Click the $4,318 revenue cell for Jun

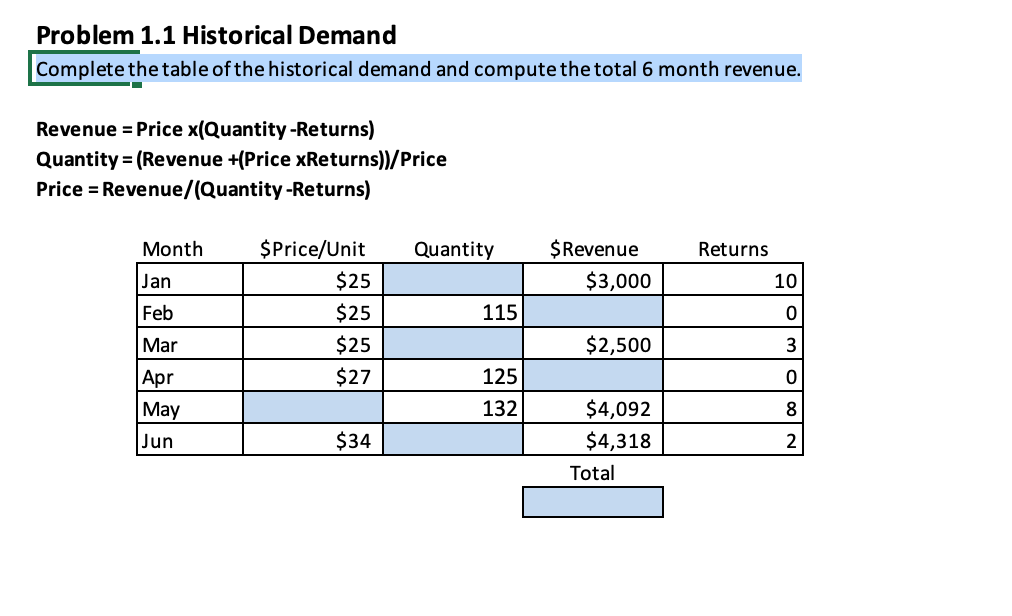pos(593,440)
